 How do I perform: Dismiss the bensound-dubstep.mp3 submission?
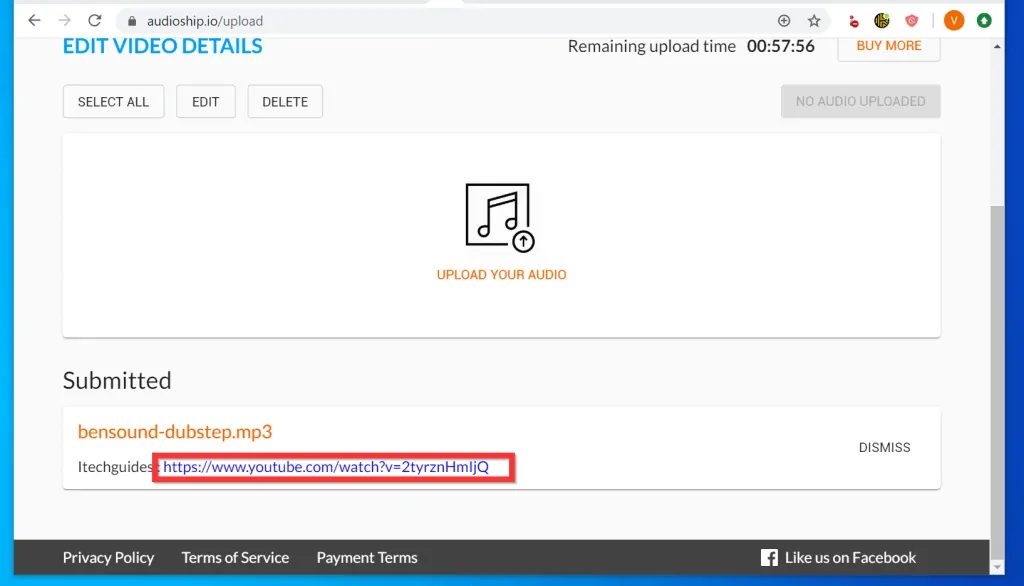(884, 448)
